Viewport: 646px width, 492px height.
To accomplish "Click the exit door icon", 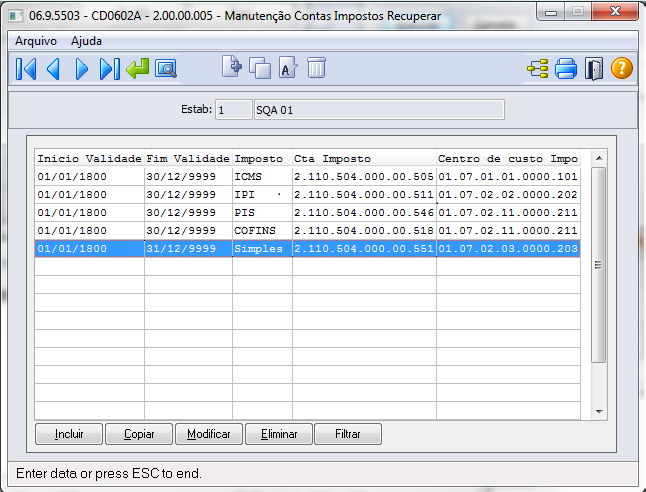I will click(x=594, y=68).
